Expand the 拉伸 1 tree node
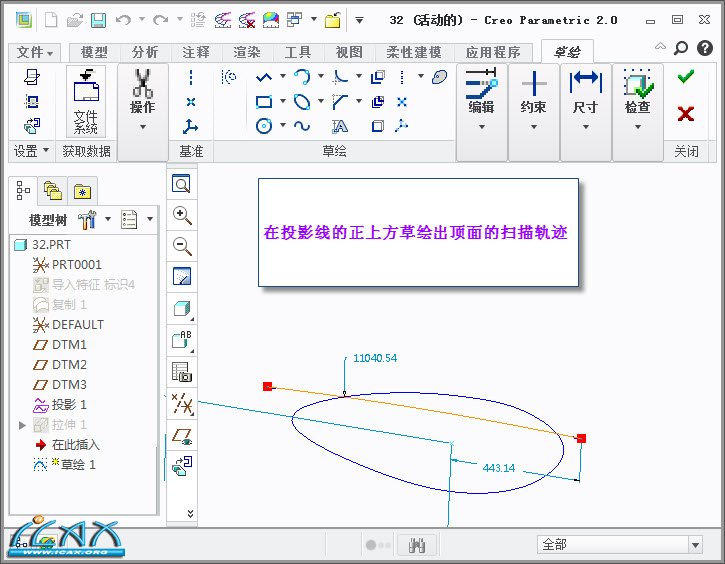725x564 pixels. pyautogui.click(x=23, y=425)
